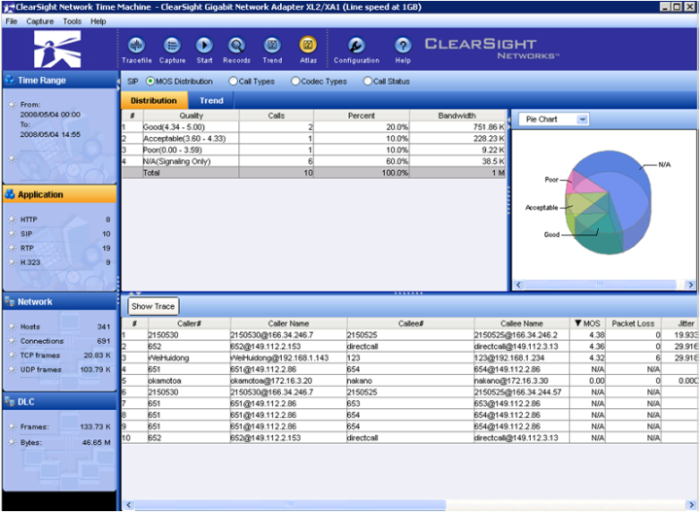This screenshot has height=512, width=700.
Task: Click the Capture toolbar icon
Action: pos(172,45)
